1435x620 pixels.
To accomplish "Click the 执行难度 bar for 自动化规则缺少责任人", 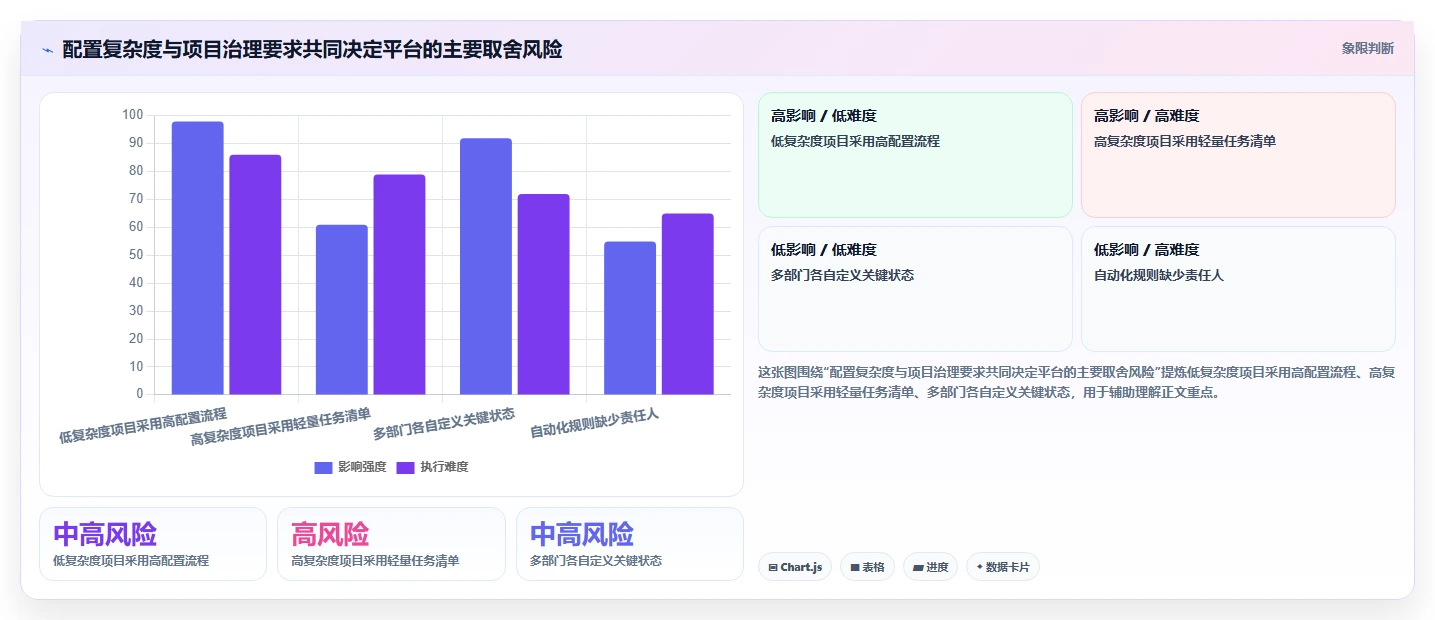I will (x=687, y=304).
